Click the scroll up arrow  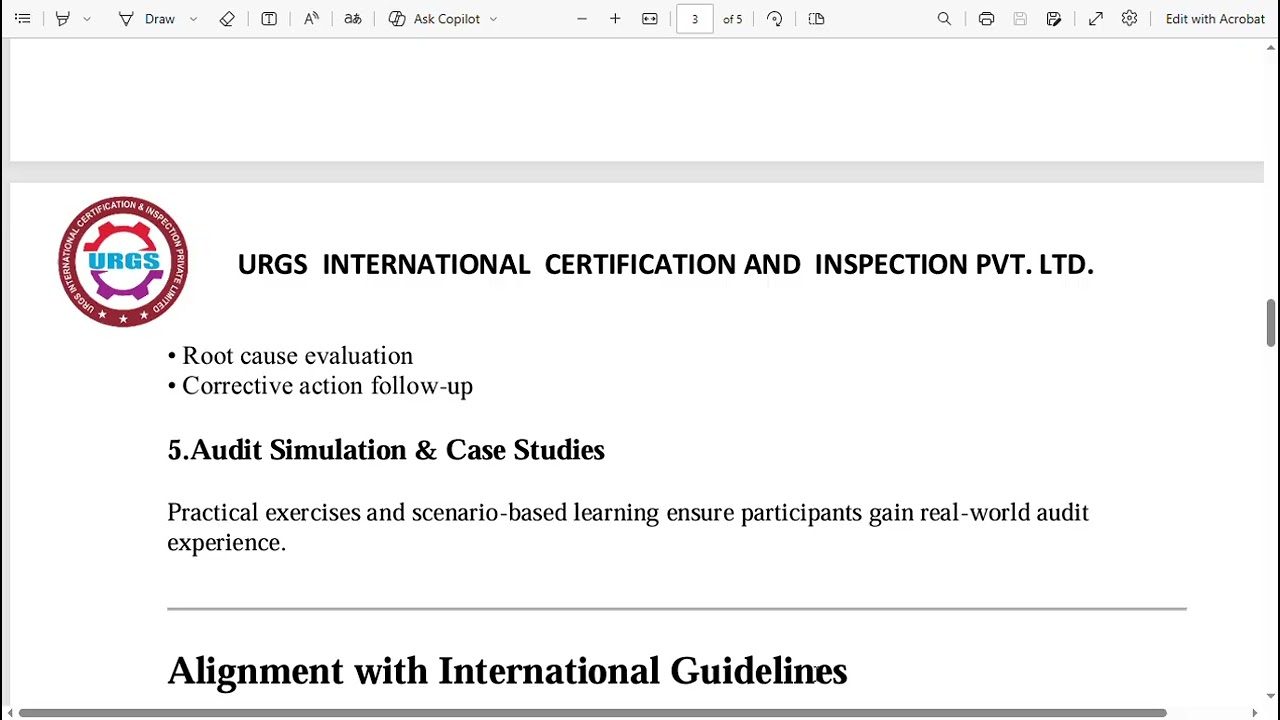coord(1271,47)
